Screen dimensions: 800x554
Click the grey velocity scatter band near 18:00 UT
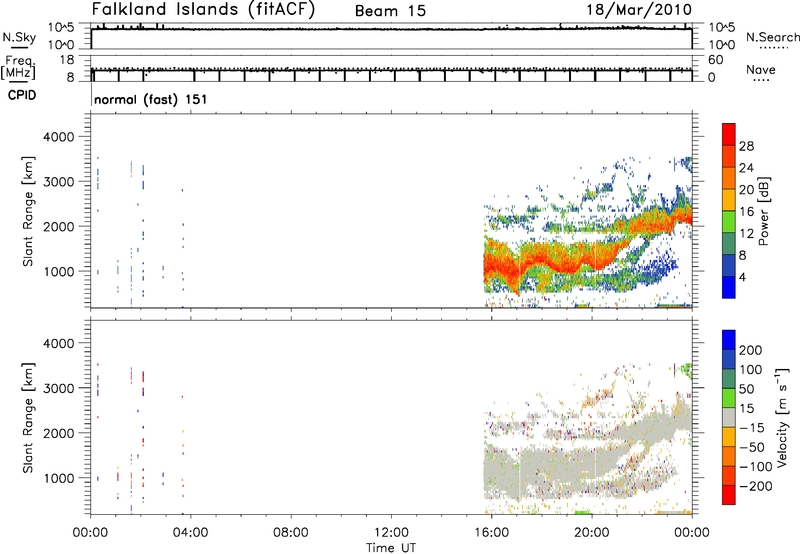(541, 462)
